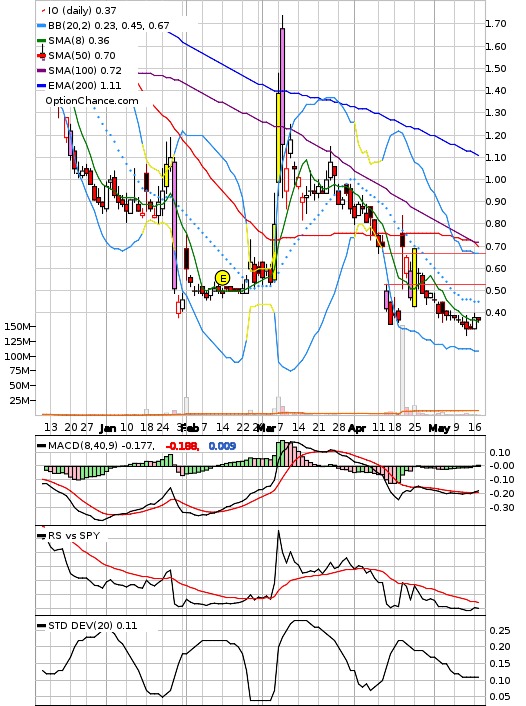Screen dimensions: 526x706
Task: Click the IO (daily) 0.37 title label
Action: (82, 10)
